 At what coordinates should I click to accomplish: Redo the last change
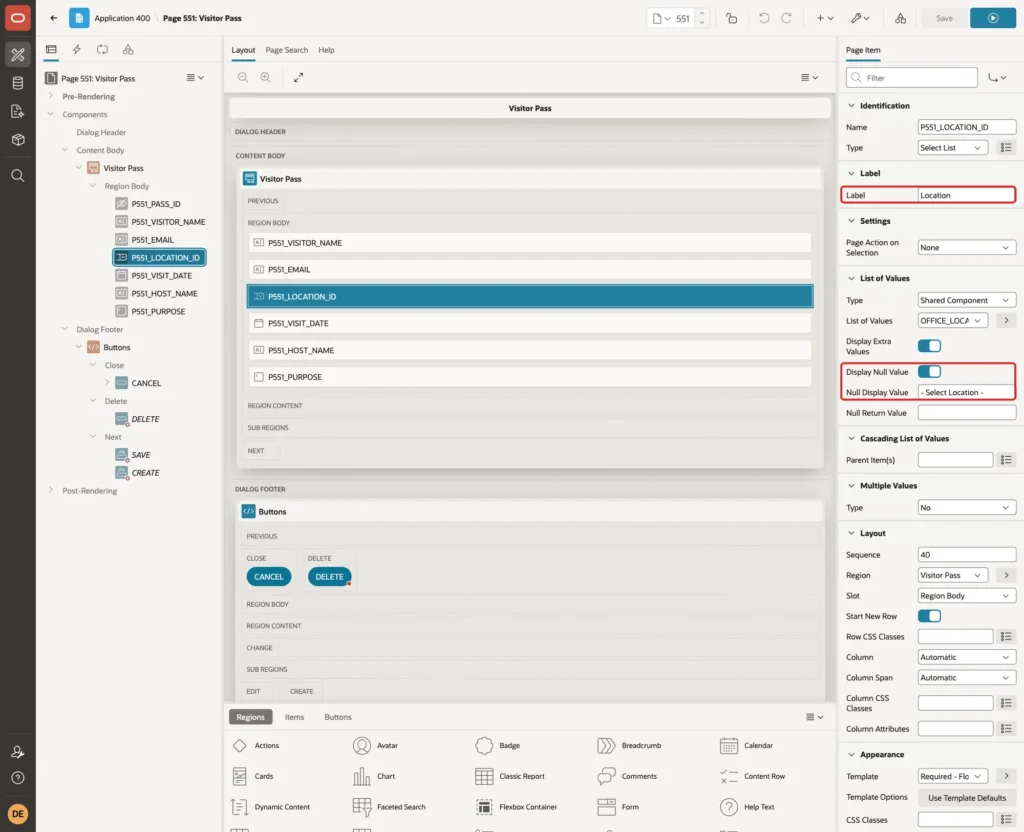[x=786, y=18]
